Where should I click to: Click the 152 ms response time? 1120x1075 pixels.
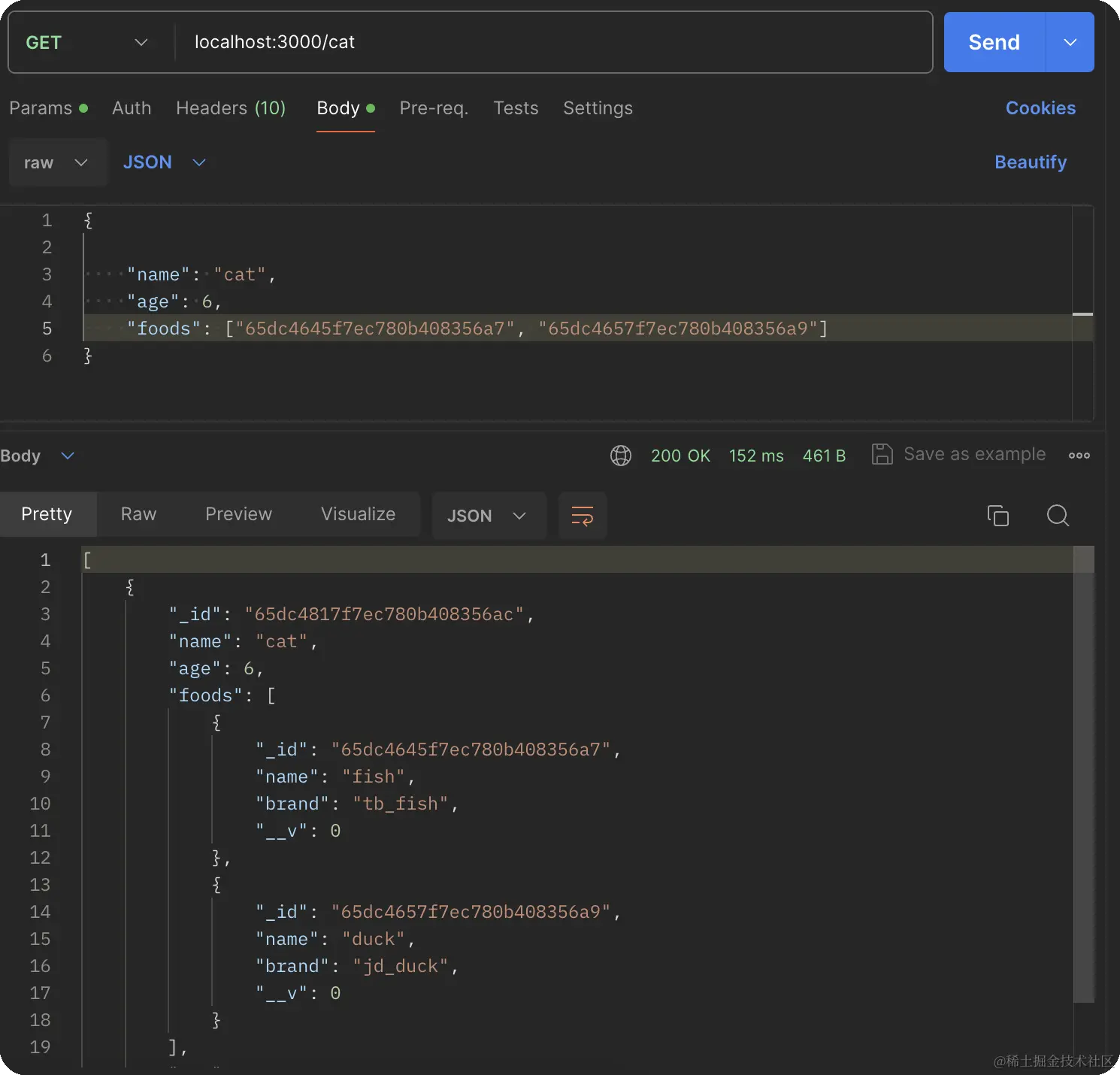click(x=756, y=456)
